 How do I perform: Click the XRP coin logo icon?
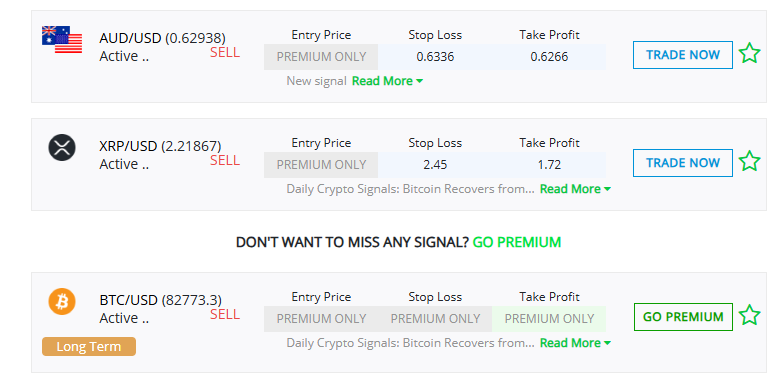tap(62, 148)
